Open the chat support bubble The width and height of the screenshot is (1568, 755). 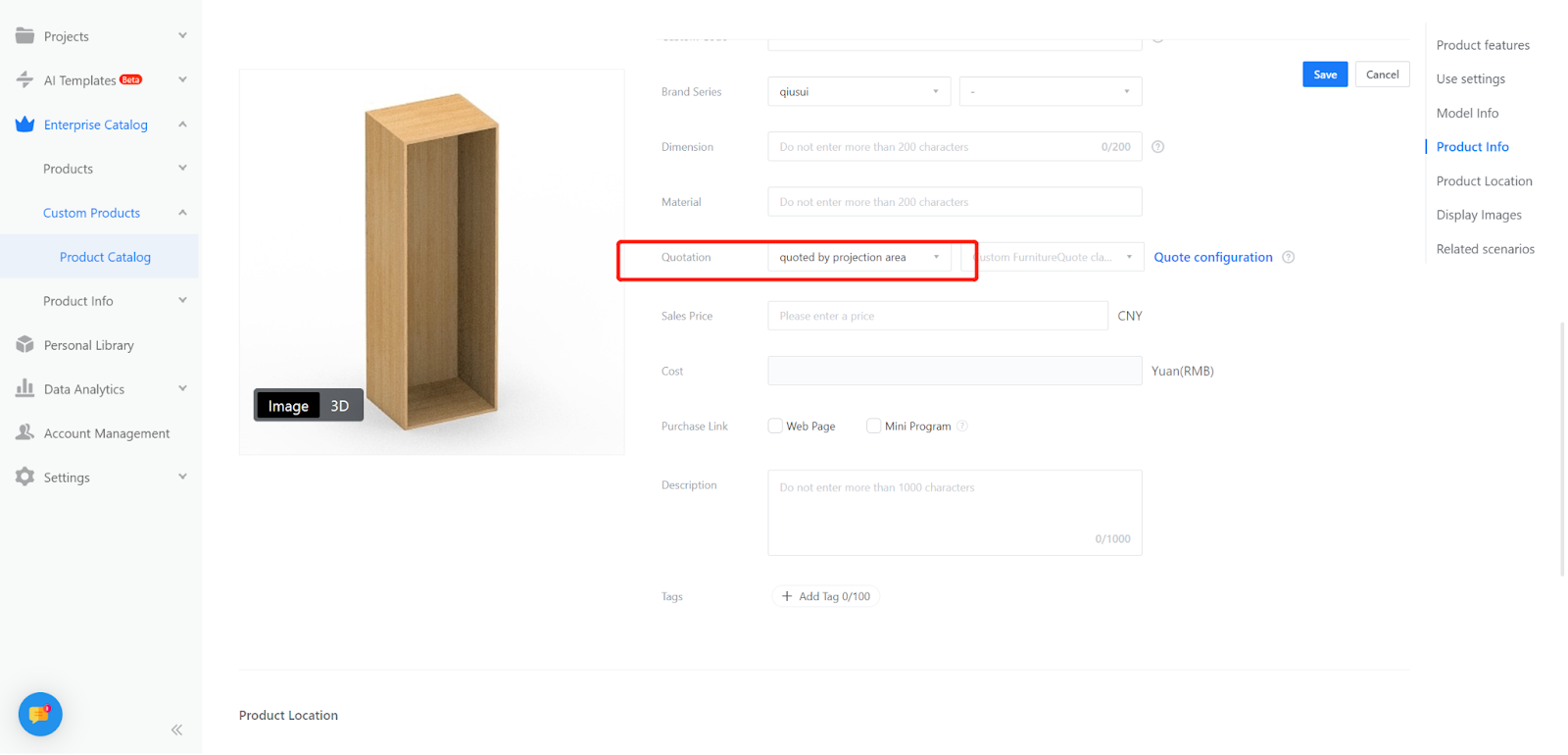(40, 715)
